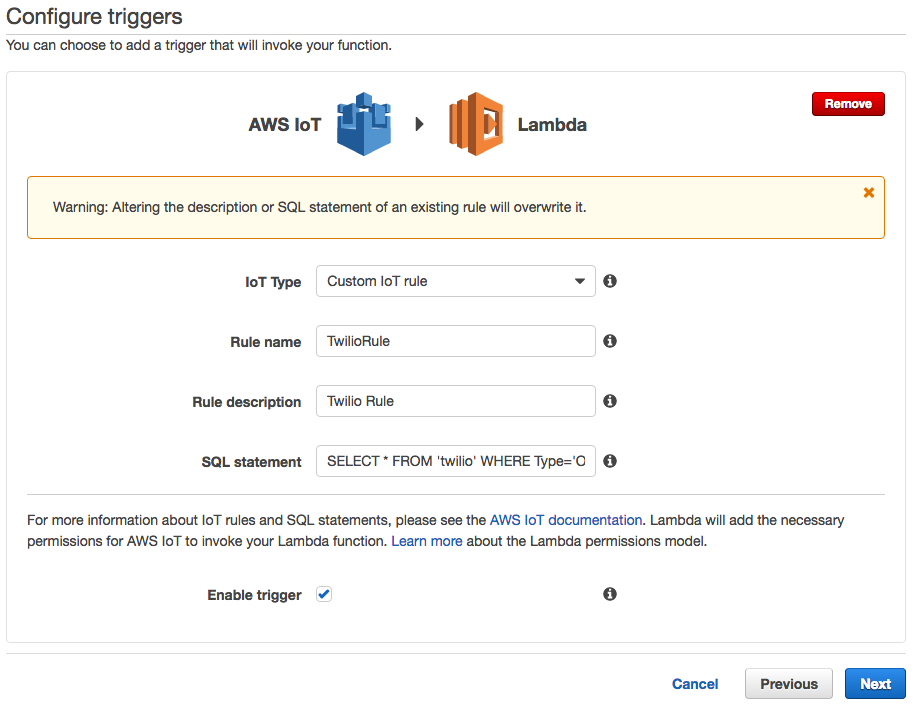Click the IoT Type label

(273, 282)
